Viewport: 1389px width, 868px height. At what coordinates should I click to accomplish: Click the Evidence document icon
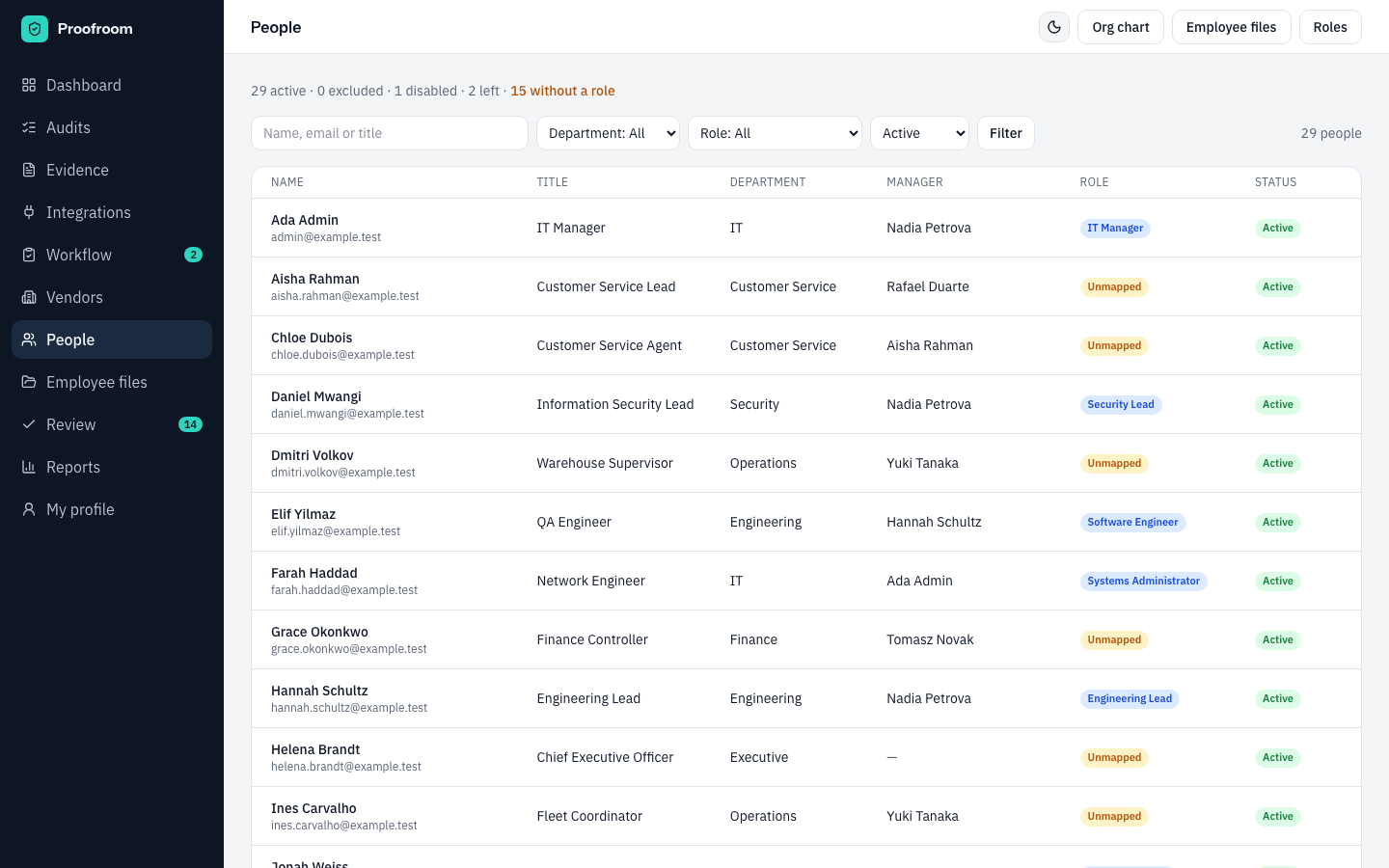click(29, 170)
